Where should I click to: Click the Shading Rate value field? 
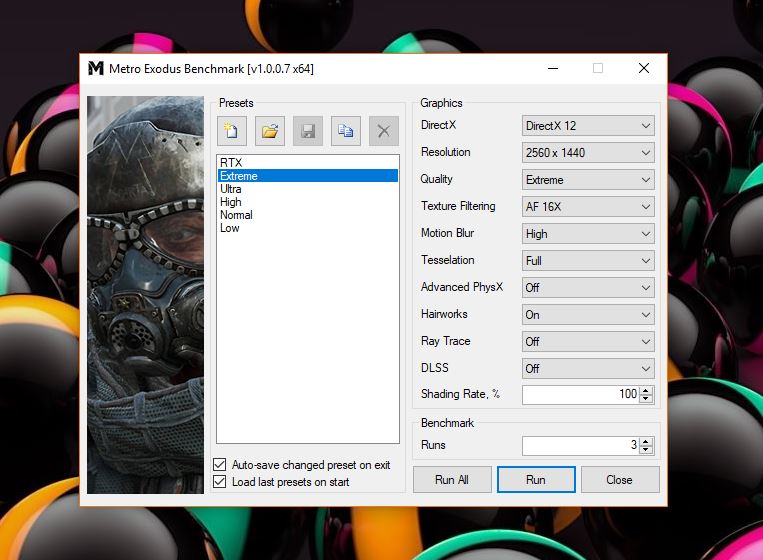point(581,395)
